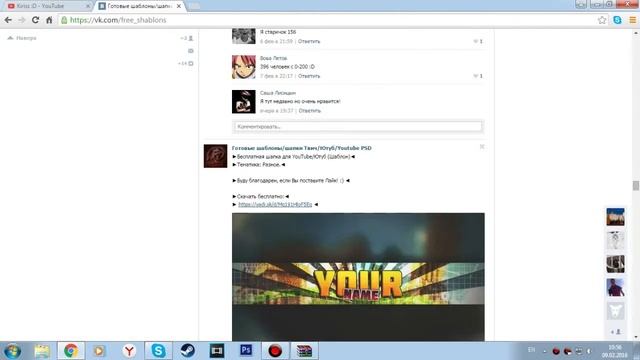
Task: Open WinRAR from the taskbar
Action: pyautogui.click(x=304, y=351)
